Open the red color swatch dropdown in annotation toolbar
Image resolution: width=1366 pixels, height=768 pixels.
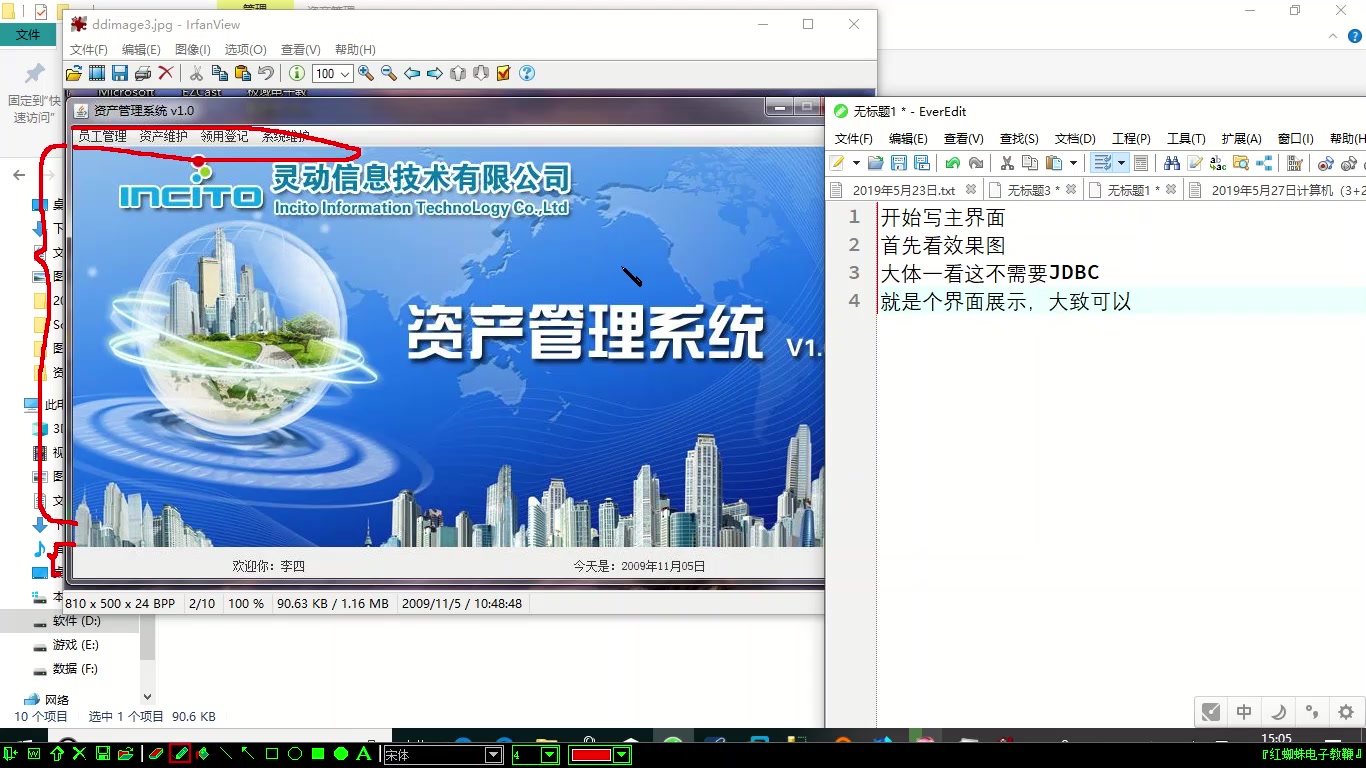click(x=620, y=755)
